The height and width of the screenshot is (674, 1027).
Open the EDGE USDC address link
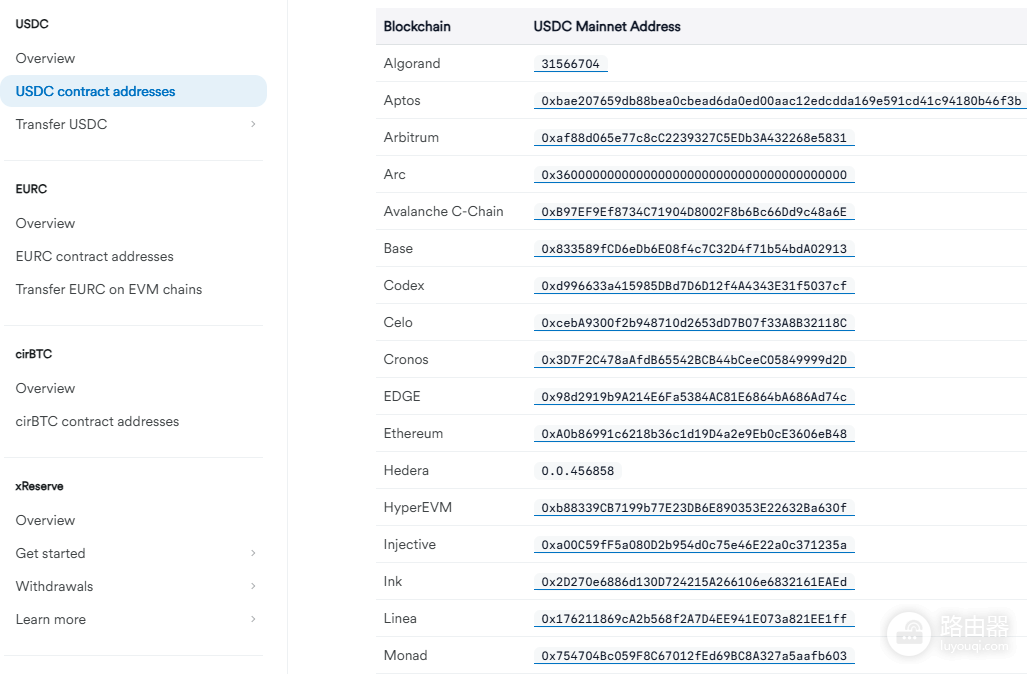[x=694, y=396]
